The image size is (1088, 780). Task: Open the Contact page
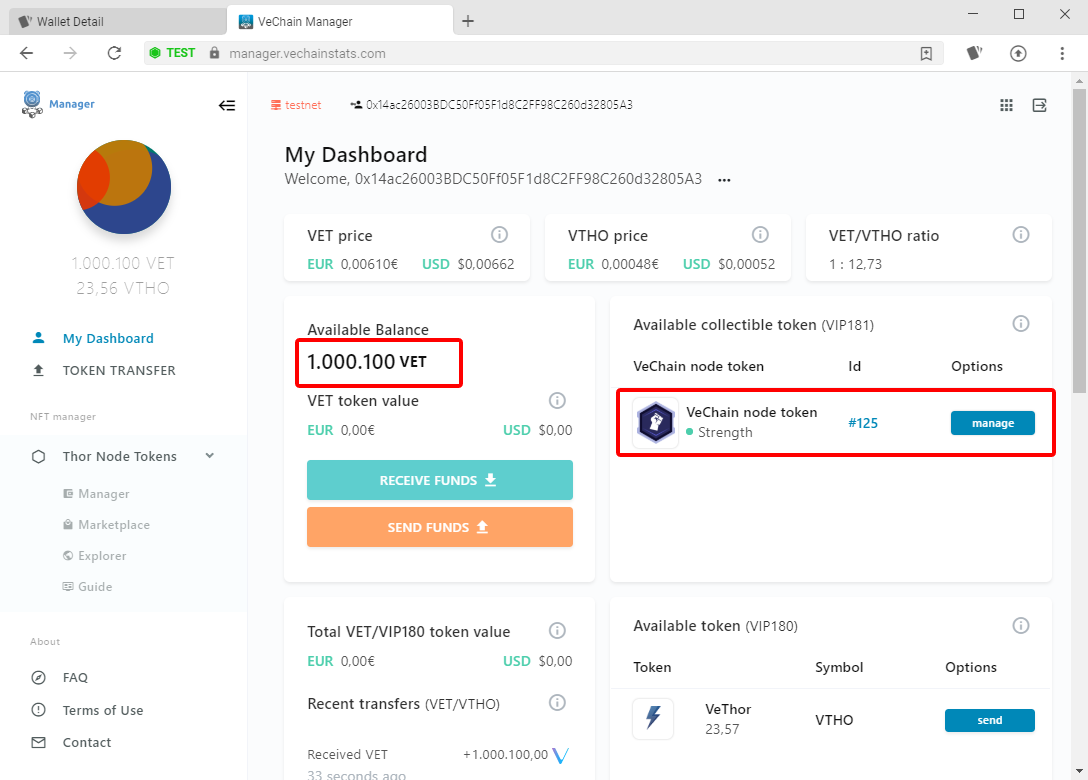87,743
